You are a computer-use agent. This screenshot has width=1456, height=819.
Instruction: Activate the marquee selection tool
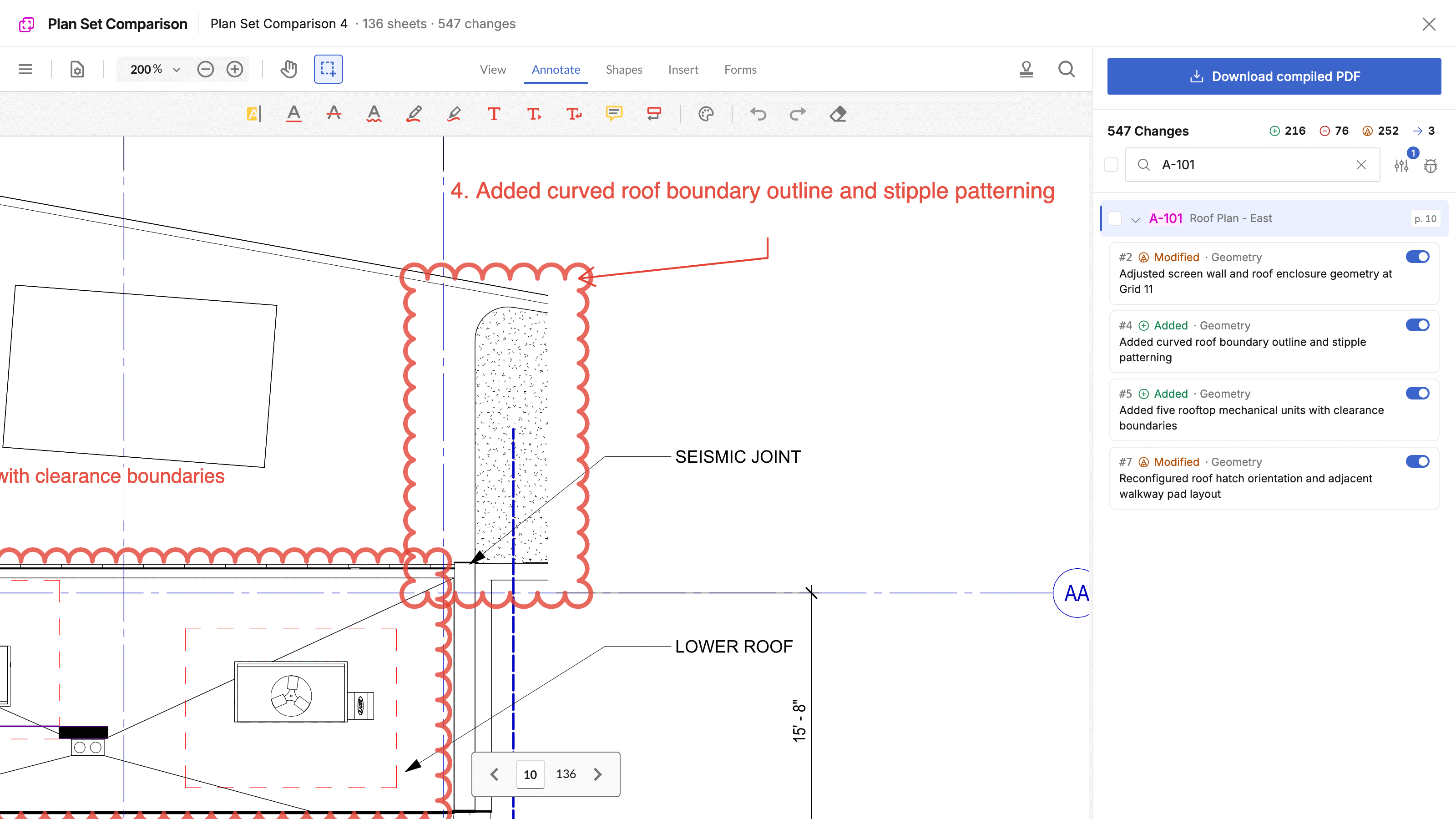point(329,70)
